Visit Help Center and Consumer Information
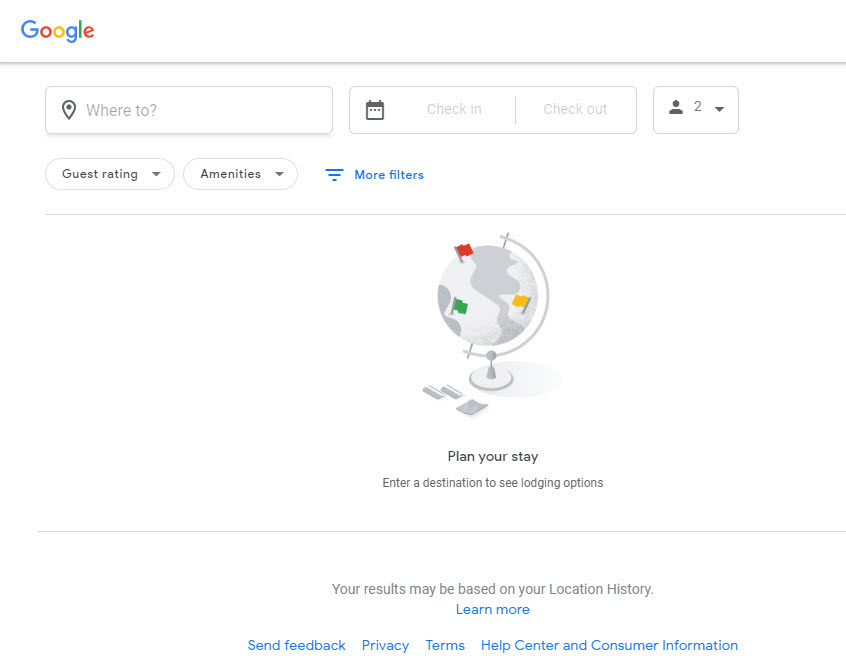The height and width of the screenshot is (665, 846). coord(609,645)
